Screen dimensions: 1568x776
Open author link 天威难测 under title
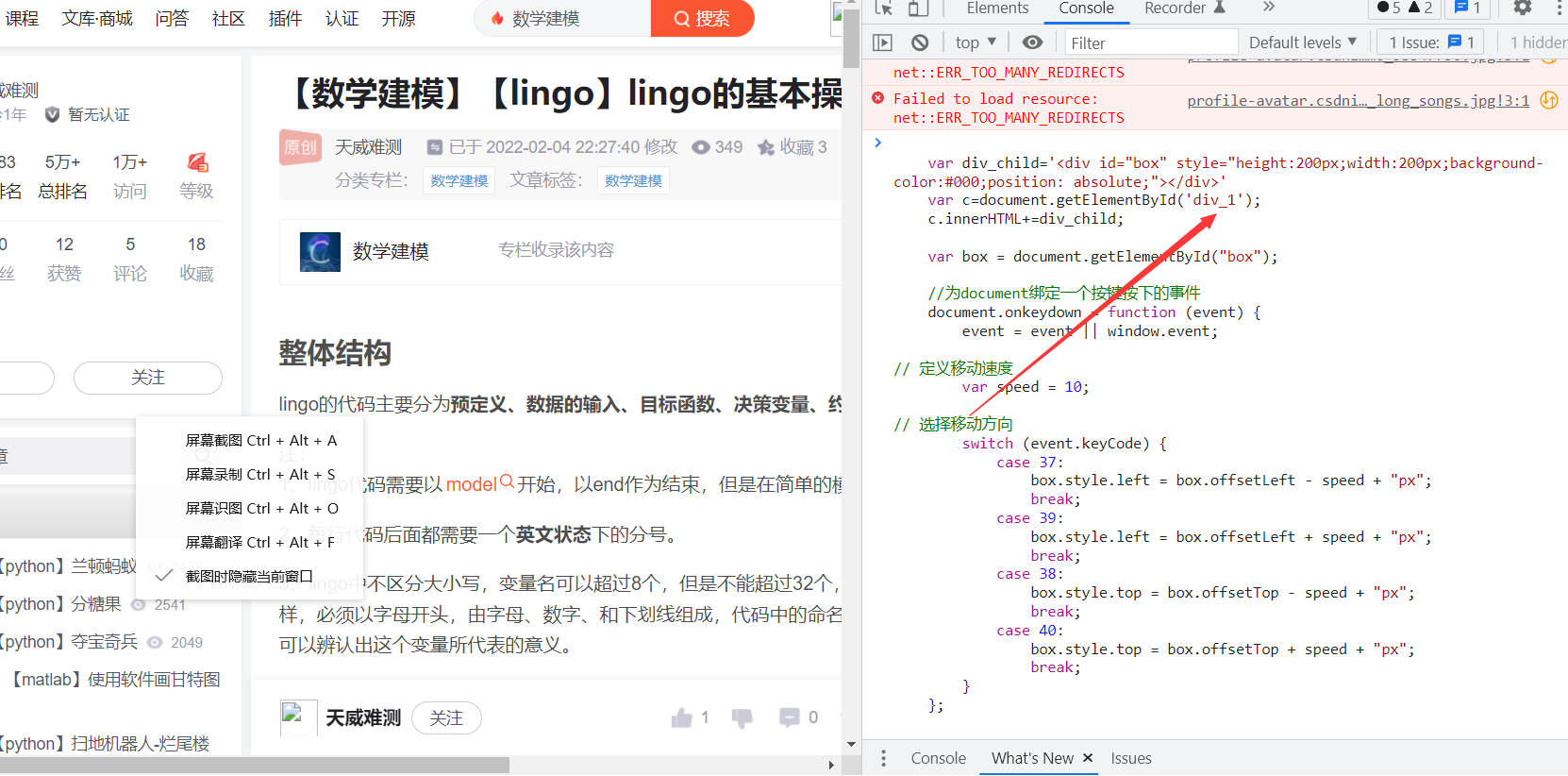[x=368, y=147]
